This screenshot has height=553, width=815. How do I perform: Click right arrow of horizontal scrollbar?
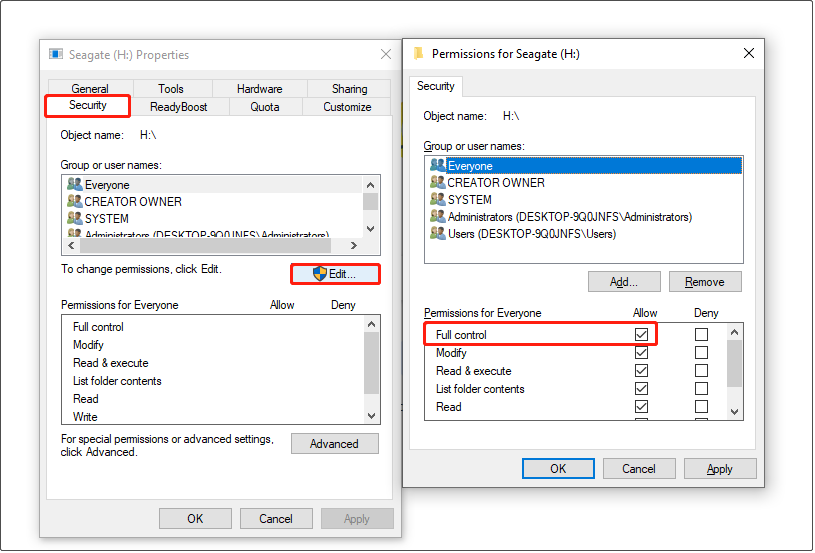(354, 245)
